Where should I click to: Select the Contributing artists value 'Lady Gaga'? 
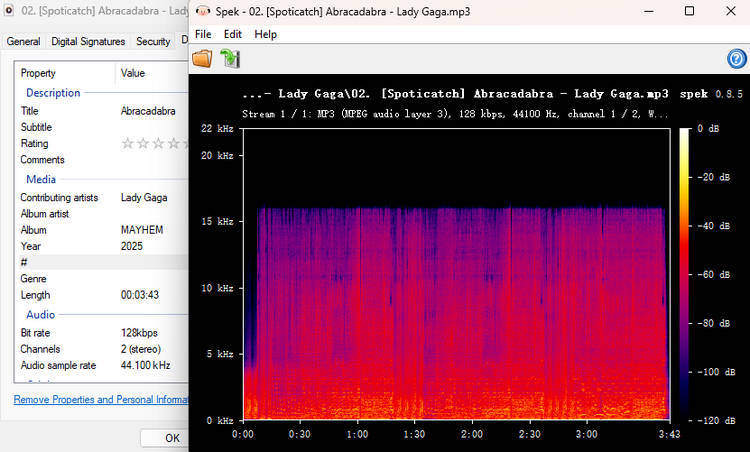pos(144,198)
